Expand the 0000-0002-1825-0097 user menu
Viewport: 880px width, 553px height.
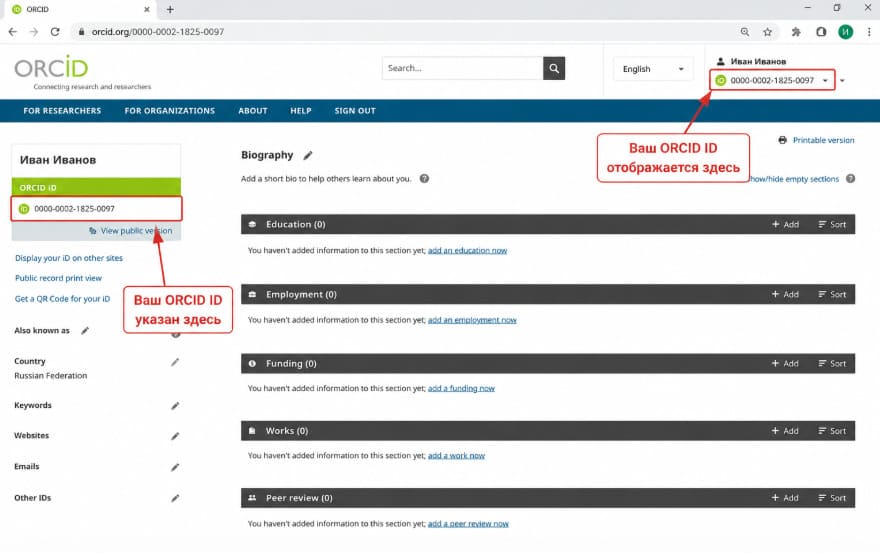pyautogui.click(x=772, y=80)
